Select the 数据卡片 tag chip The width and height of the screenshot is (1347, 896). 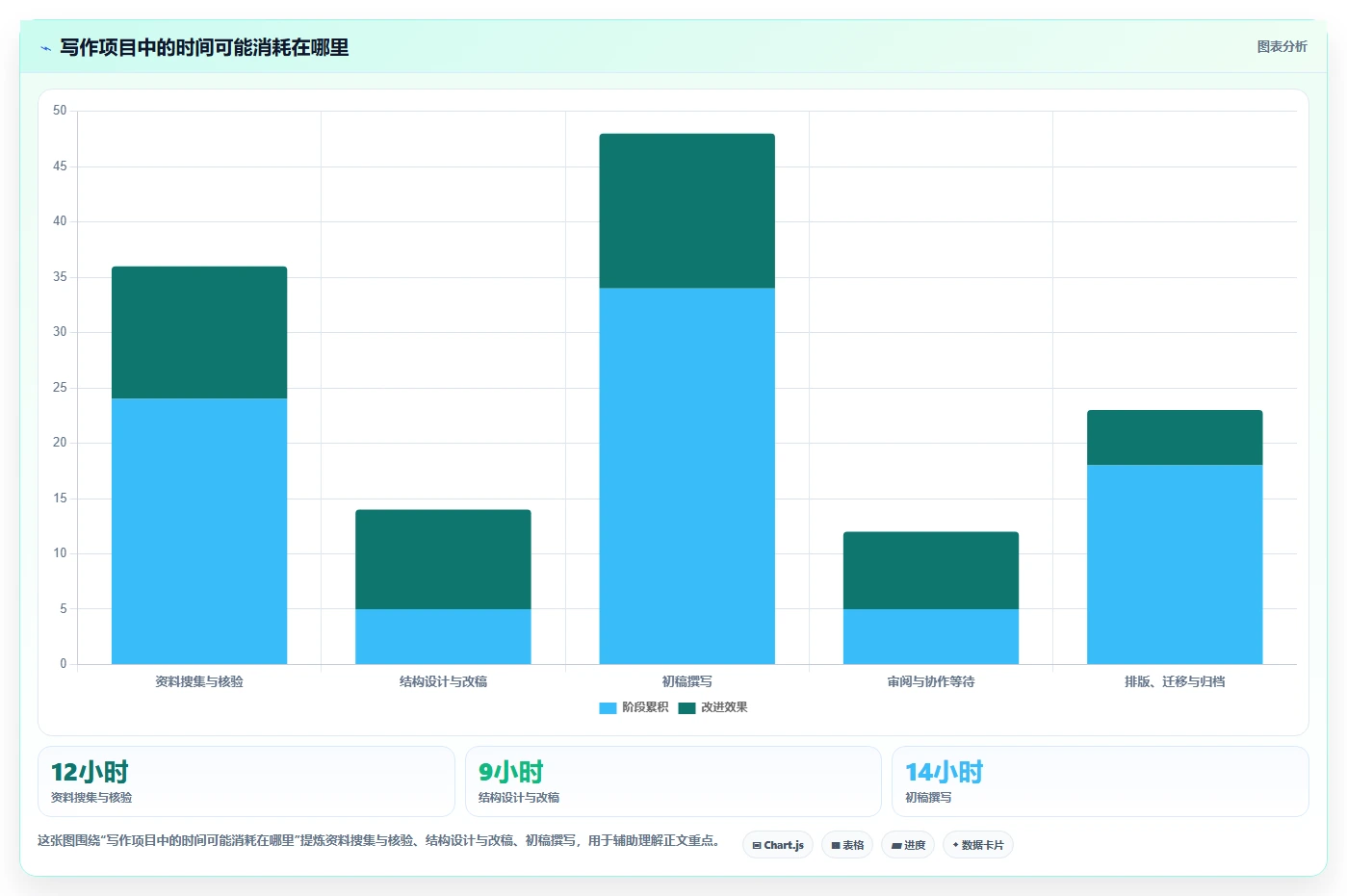click(978, 845)
